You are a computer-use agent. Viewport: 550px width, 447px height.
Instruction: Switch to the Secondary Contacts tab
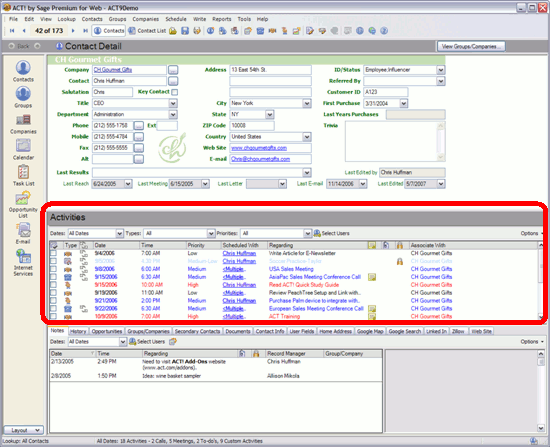[x=197, y=331]
